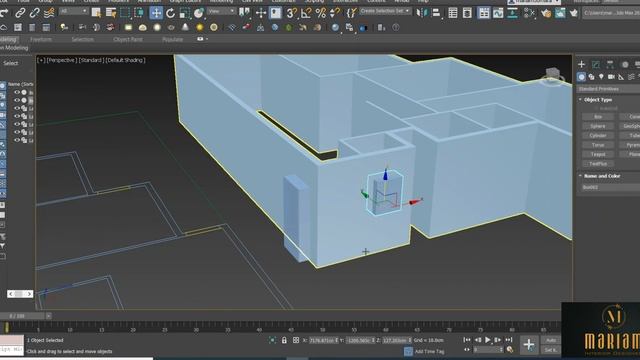Click the Align tool icon

[x=436, y=13]
